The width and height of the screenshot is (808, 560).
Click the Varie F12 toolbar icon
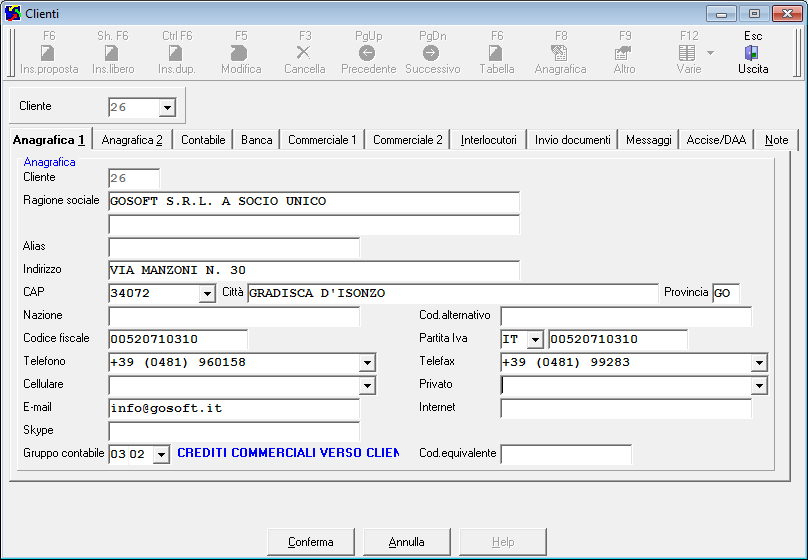[687, 53]
